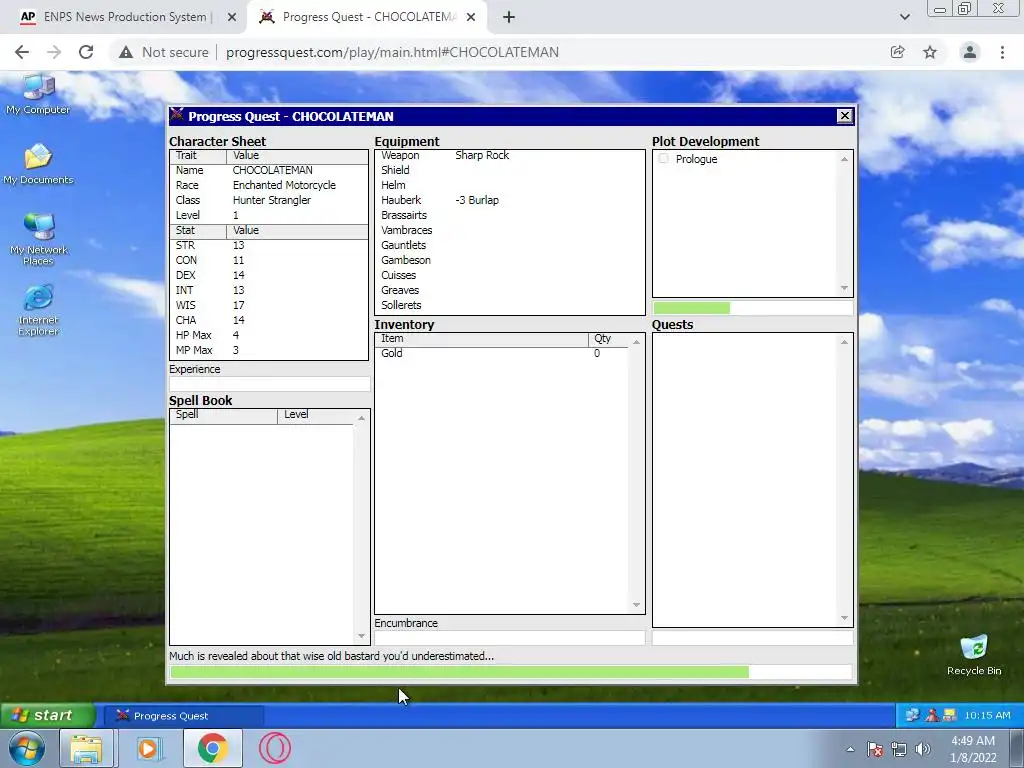Screen dimensions: 1024x768
Task: Click XP tray network computers icon
Action: pos(912,716)
